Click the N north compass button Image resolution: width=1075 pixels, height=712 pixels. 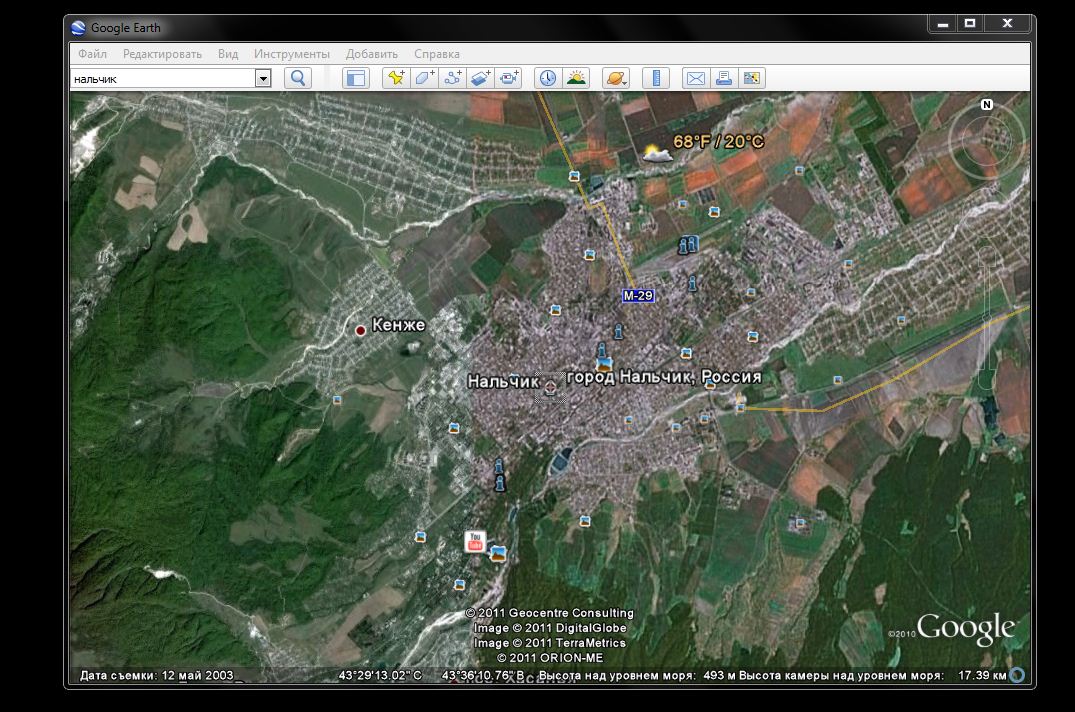click(x=987, y=105)
